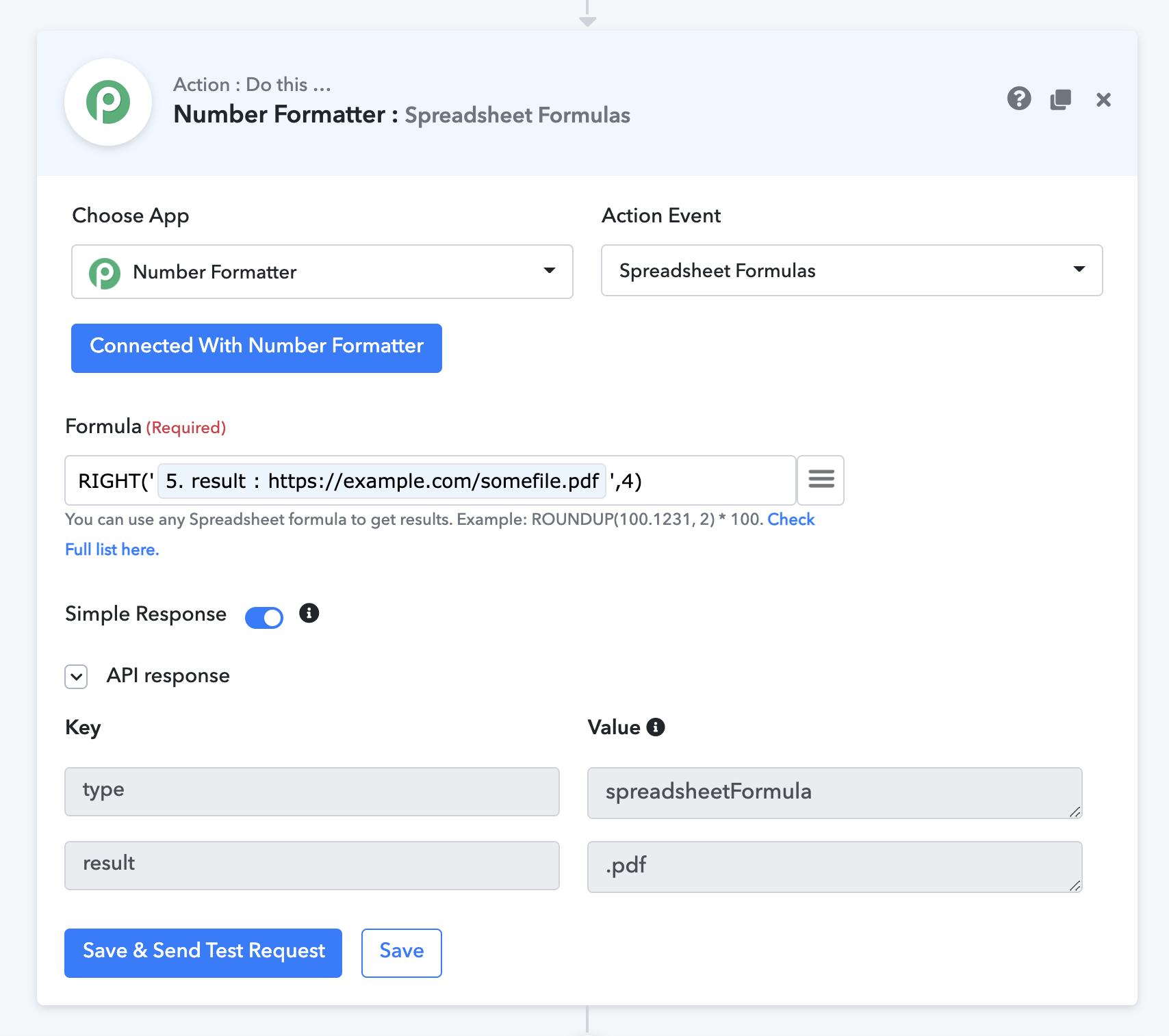Open the Choose App dropdown

click(322, 272)
